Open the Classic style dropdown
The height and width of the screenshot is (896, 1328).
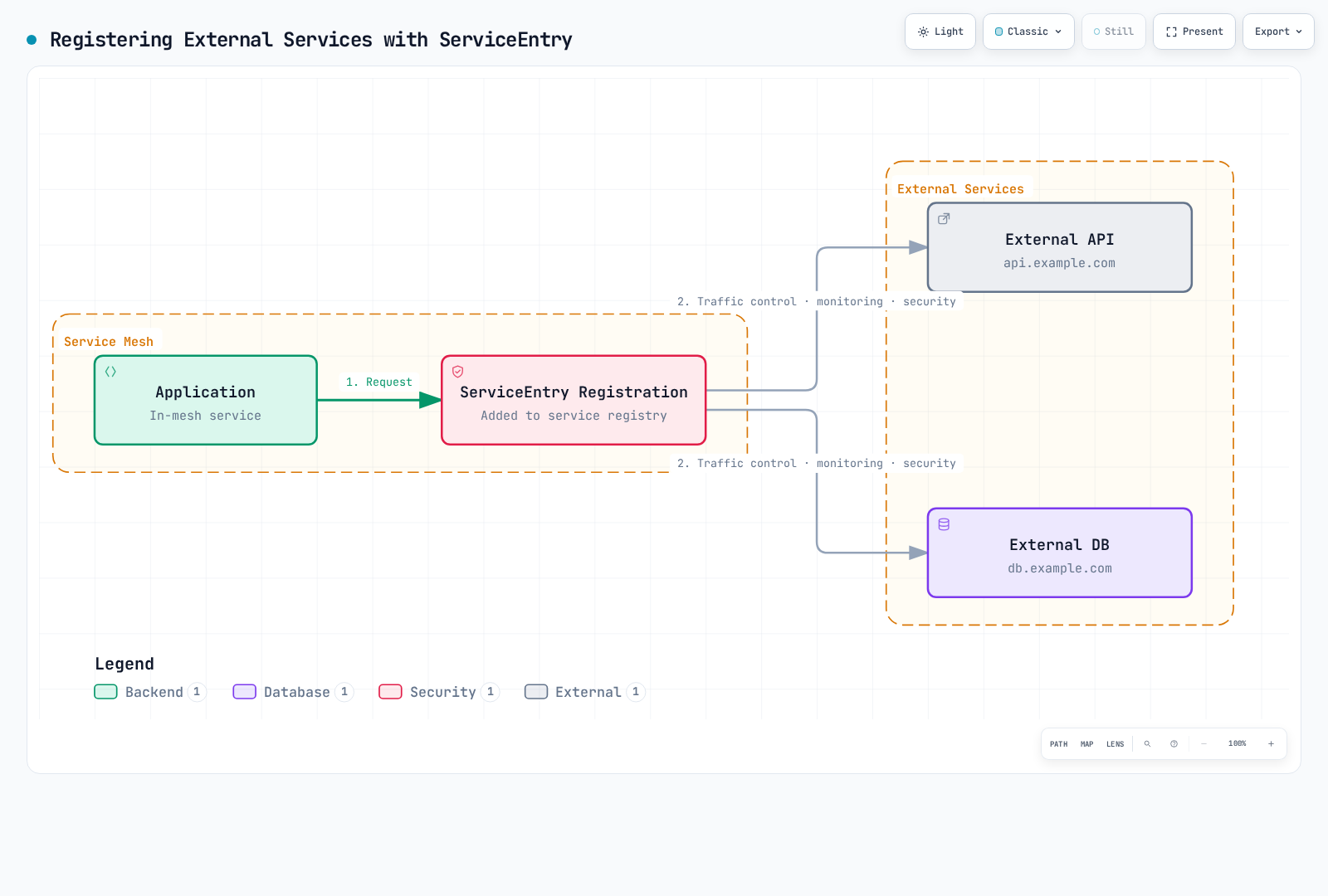[x=1028, y=32]
